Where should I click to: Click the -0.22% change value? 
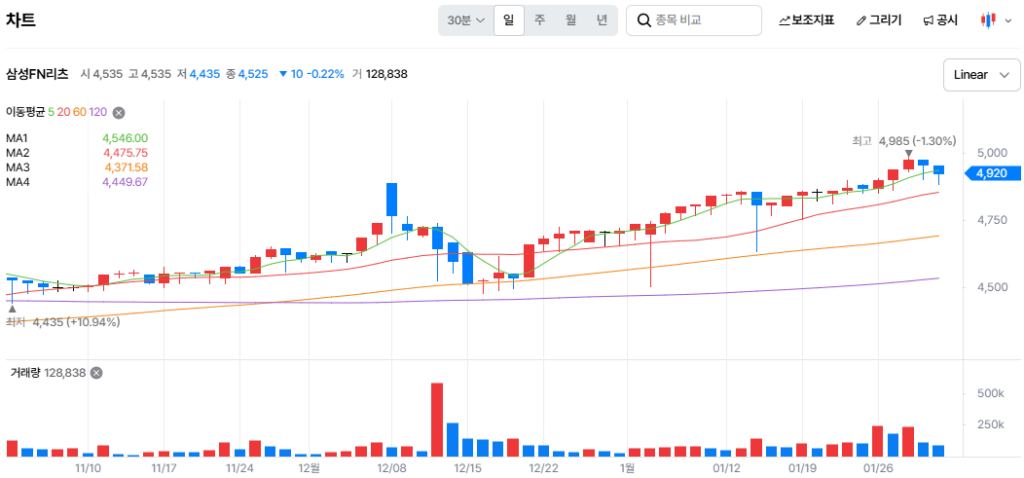[325, 74]
